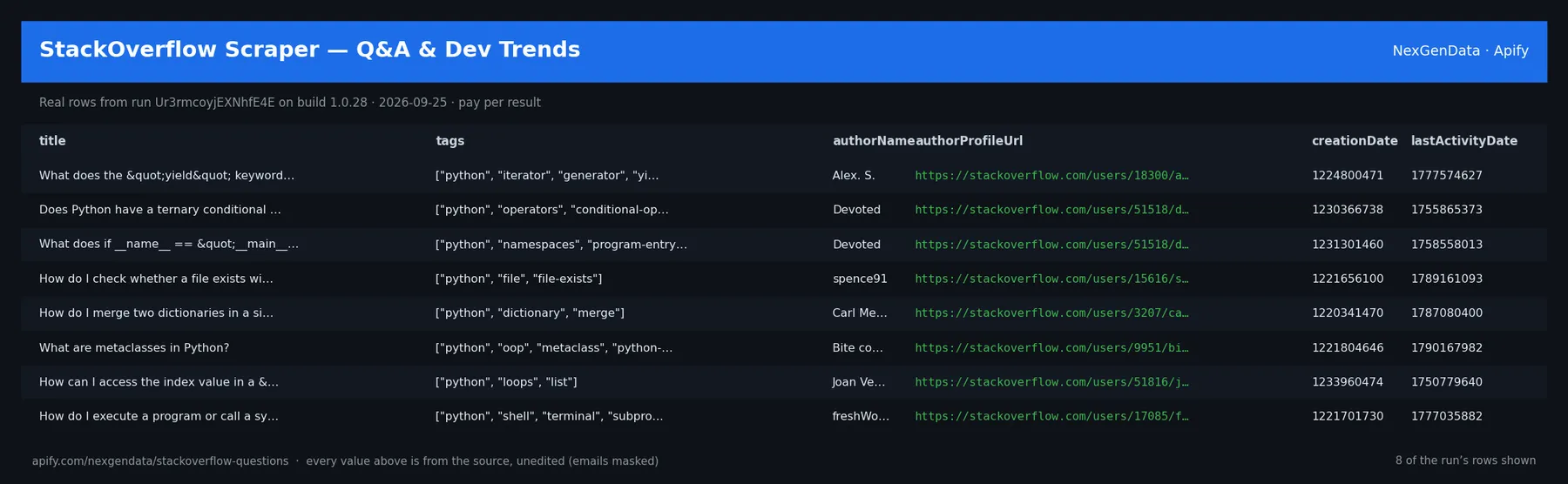
Task: Select the title "What does if __name__"
Action: pos(169,245)
